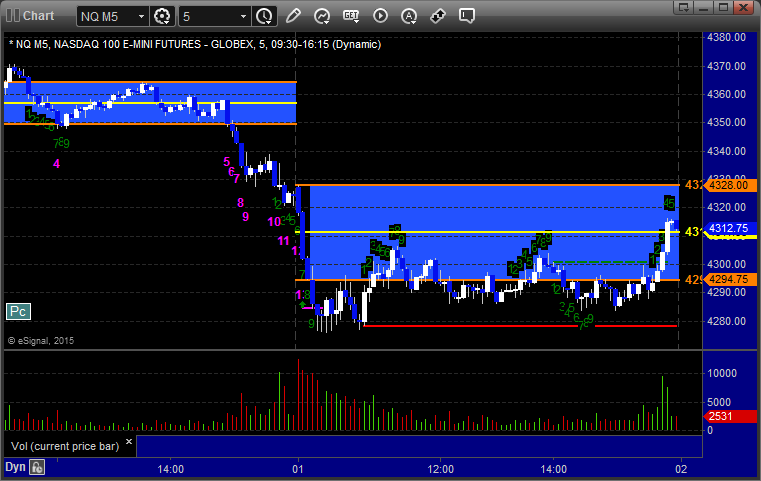Click the 4328.00 orange price label
Screen dimensions: 761x481
pyautogui.click(x=732, y=185)
